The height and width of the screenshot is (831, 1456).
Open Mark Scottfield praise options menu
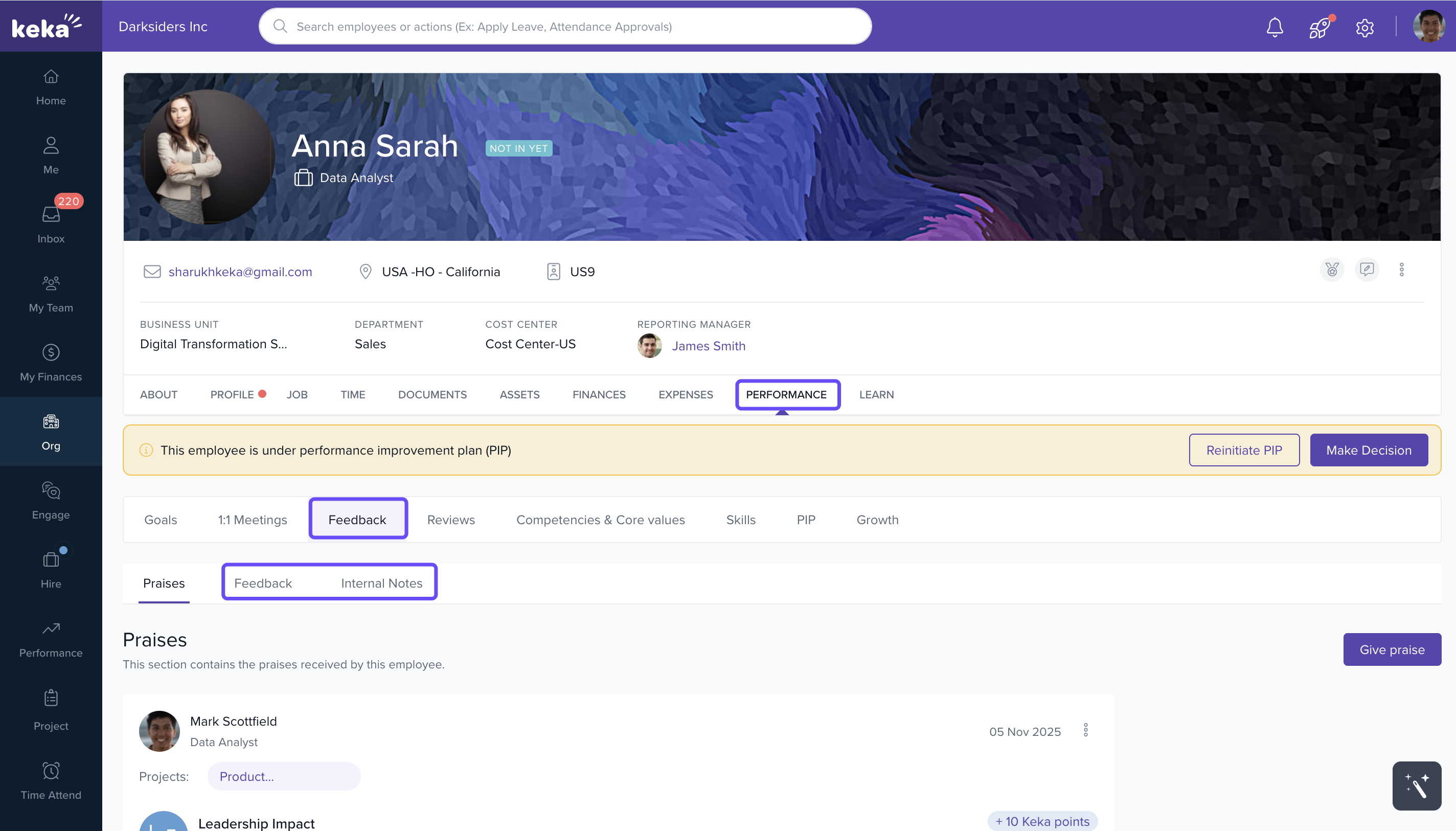pos(1085,730)
